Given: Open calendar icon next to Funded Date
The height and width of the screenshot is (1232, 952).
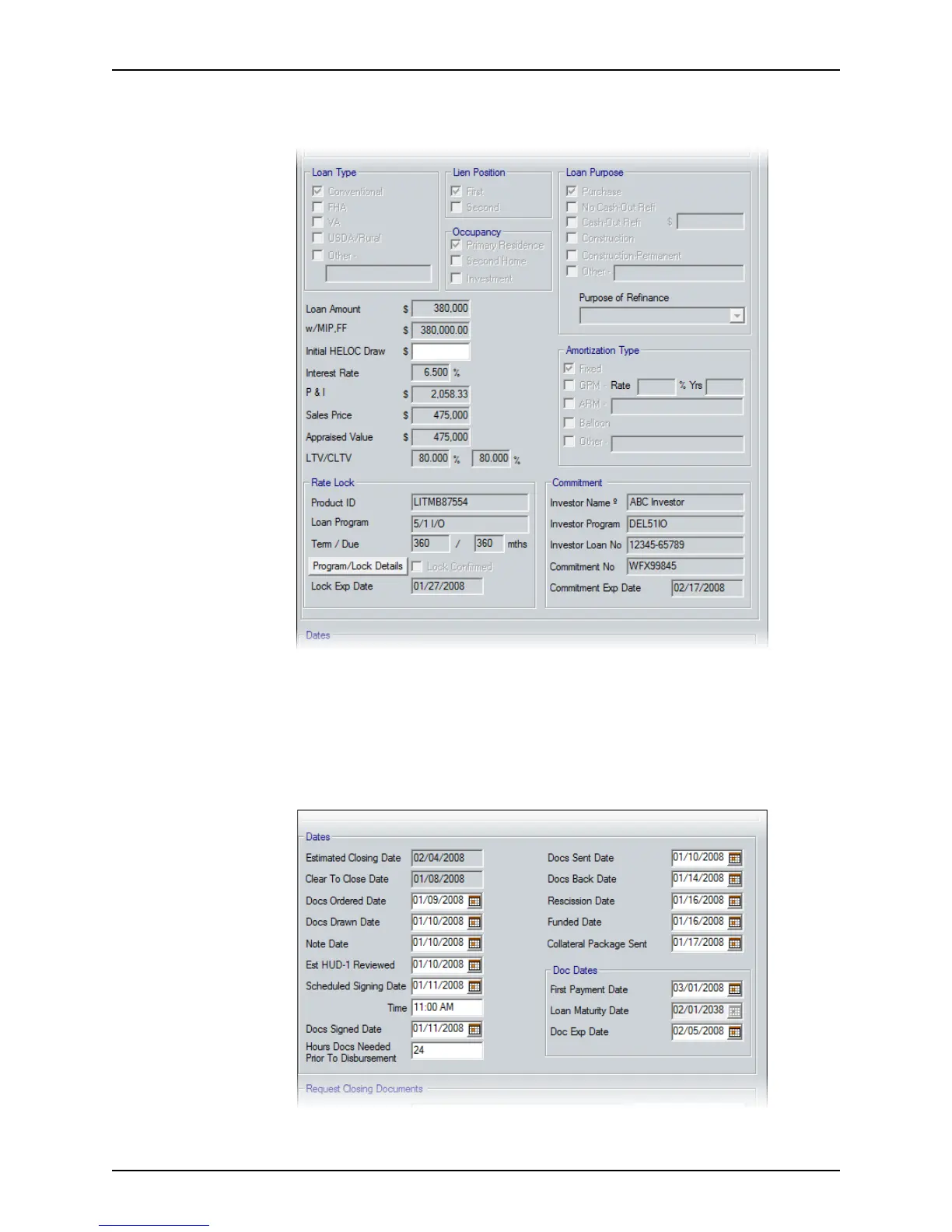Looking at the screenshot, I should (735, 922).
